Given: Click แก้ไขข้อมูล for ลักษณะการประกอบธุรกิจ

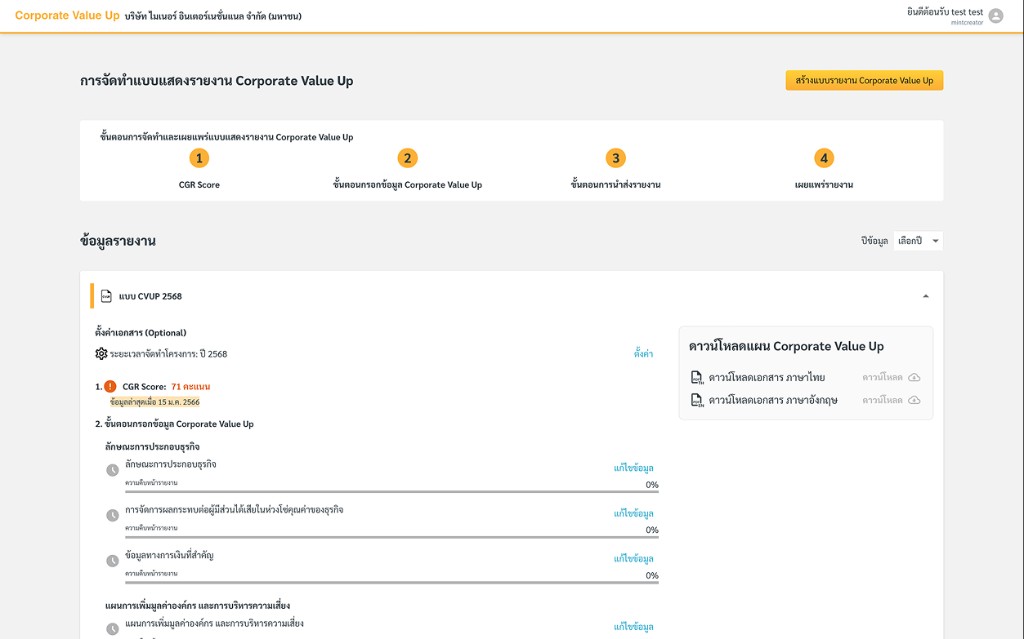Looking at the screenshot, I should [x=633, y=468].
